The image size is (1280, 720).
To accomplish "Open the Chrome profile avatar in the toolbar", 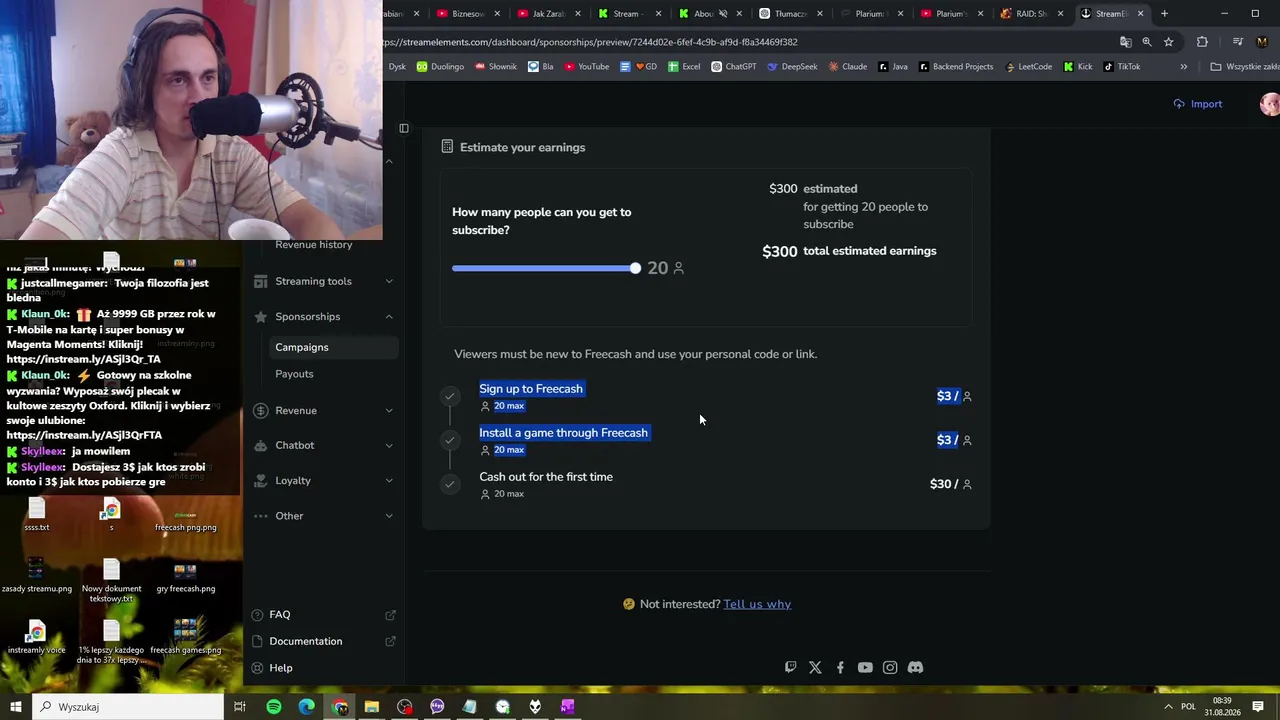I will point(1262,42).
